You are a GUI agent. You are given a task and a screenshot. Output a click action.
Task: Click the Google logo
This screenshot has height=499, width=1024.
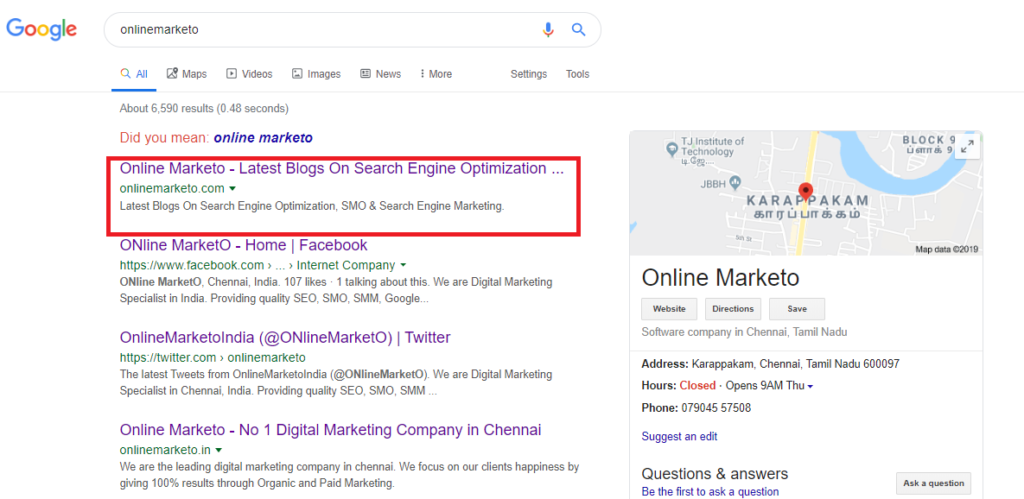42,30
